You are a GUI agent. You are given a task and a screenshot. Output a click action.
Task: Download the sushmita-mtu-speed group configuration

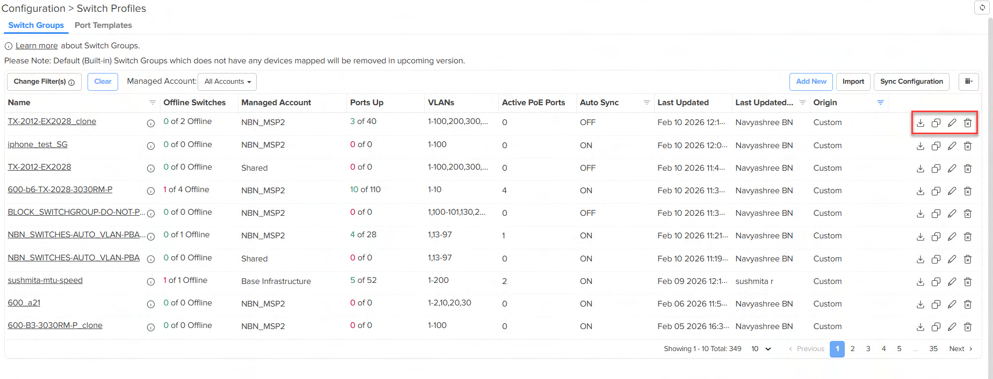click(x=920, y=282)
